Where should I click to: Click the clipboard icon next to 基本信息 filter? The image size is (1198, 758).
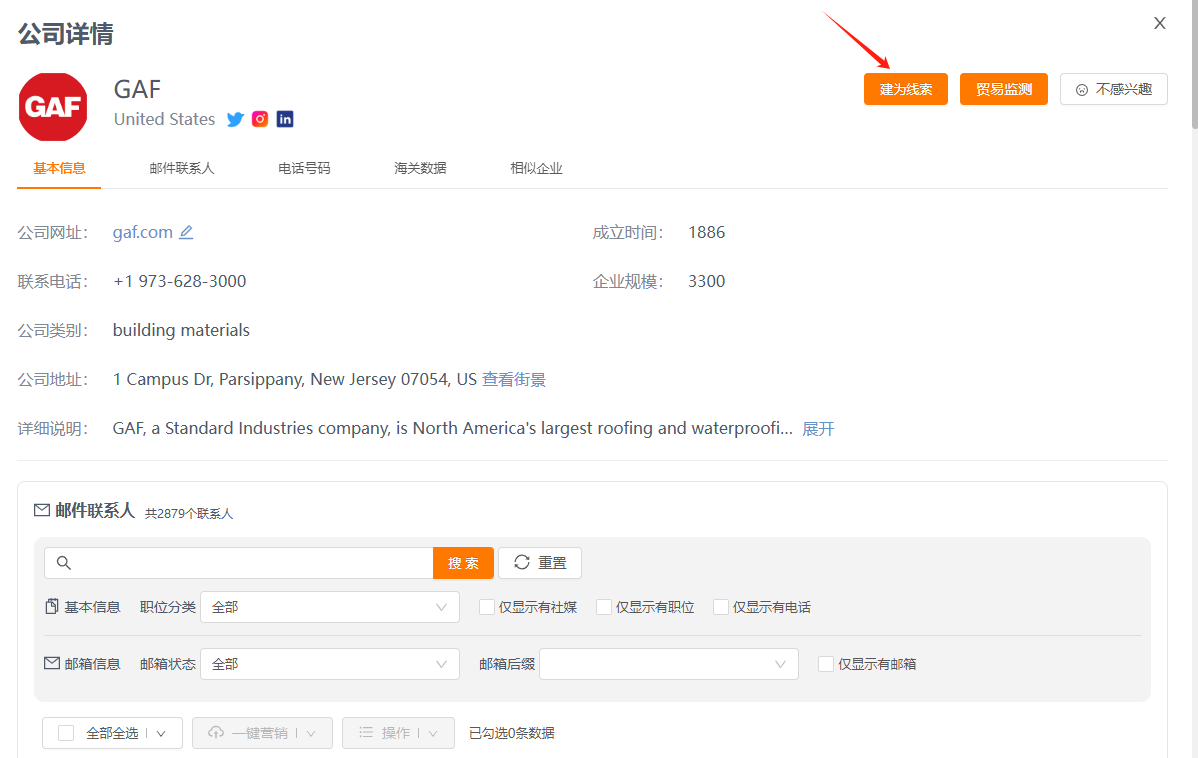52,607
